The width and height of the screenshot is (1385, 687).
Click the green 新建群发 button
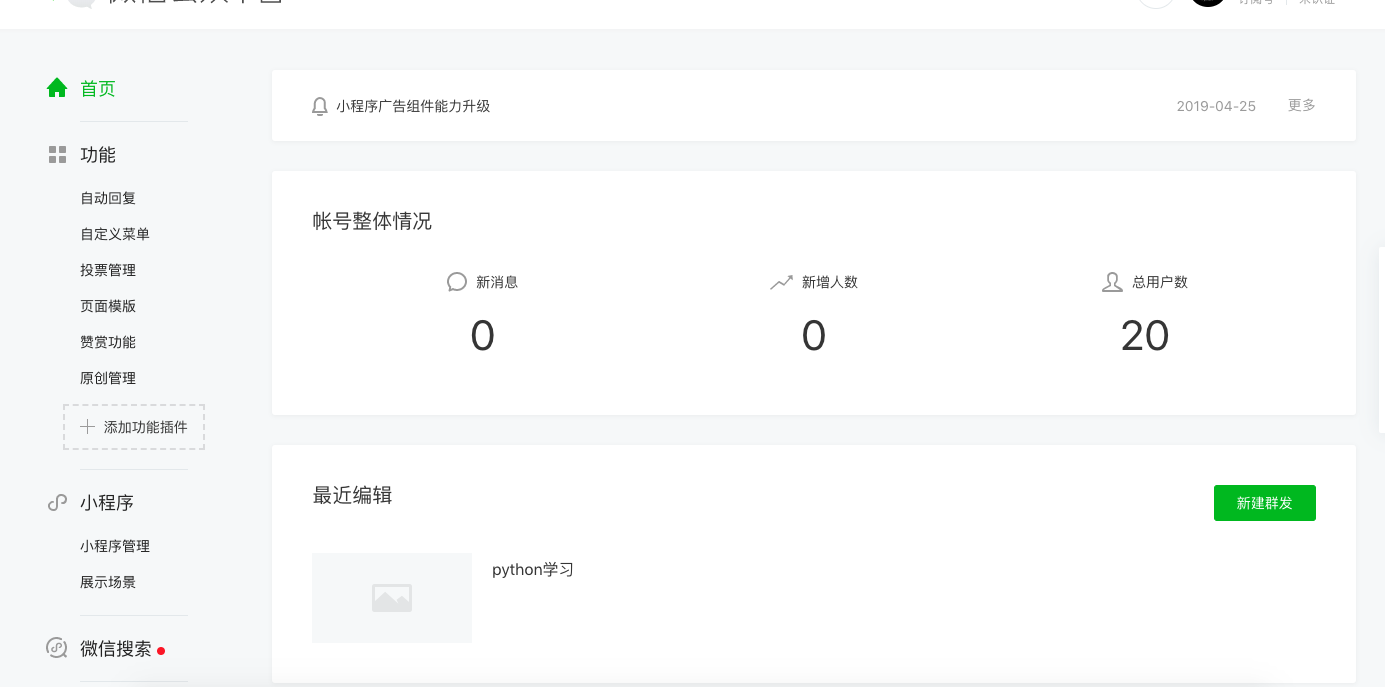tap(1264, 503)
